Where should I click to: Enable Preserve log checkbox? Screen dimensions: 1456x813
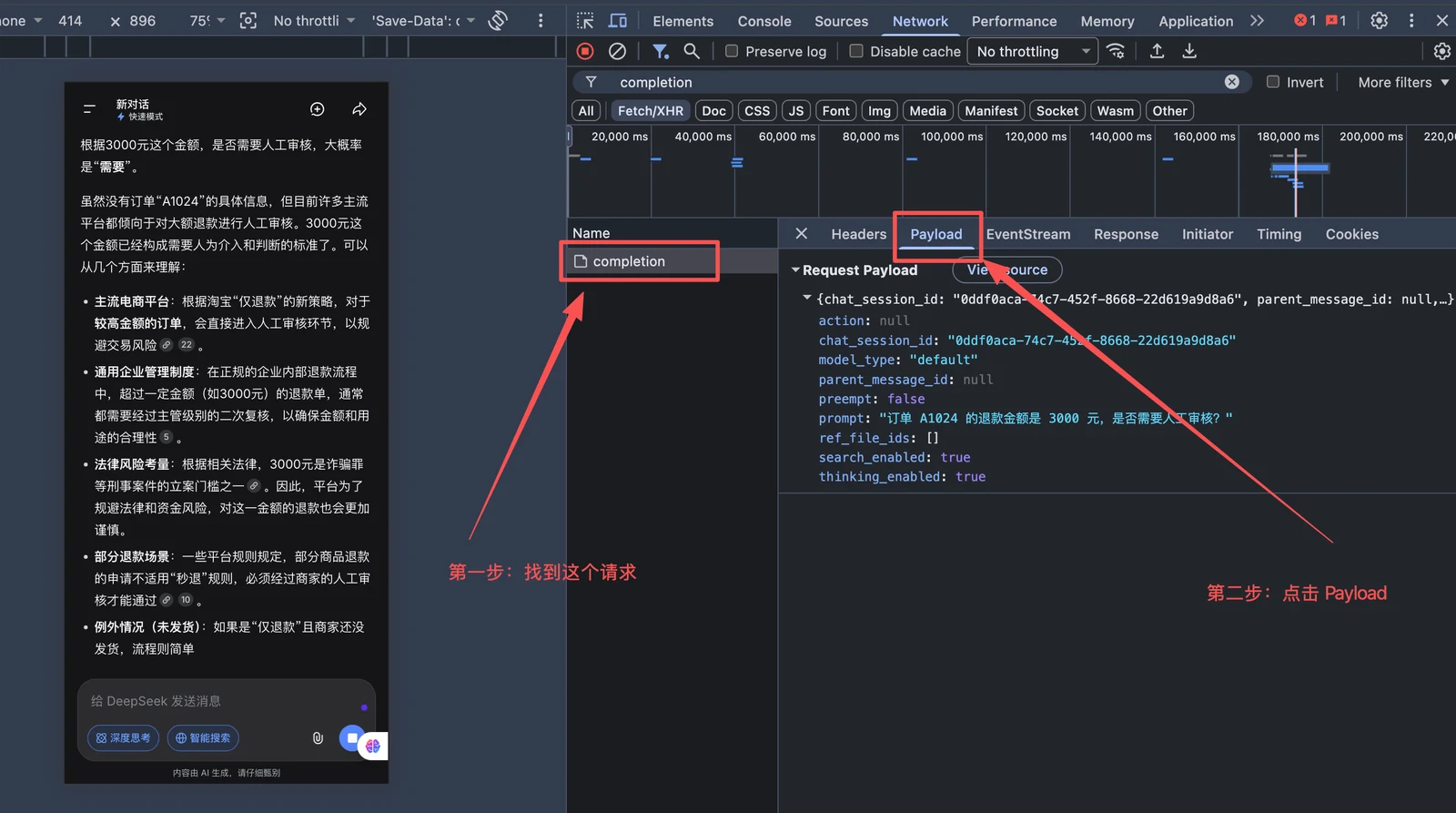(x=732, y=51)
